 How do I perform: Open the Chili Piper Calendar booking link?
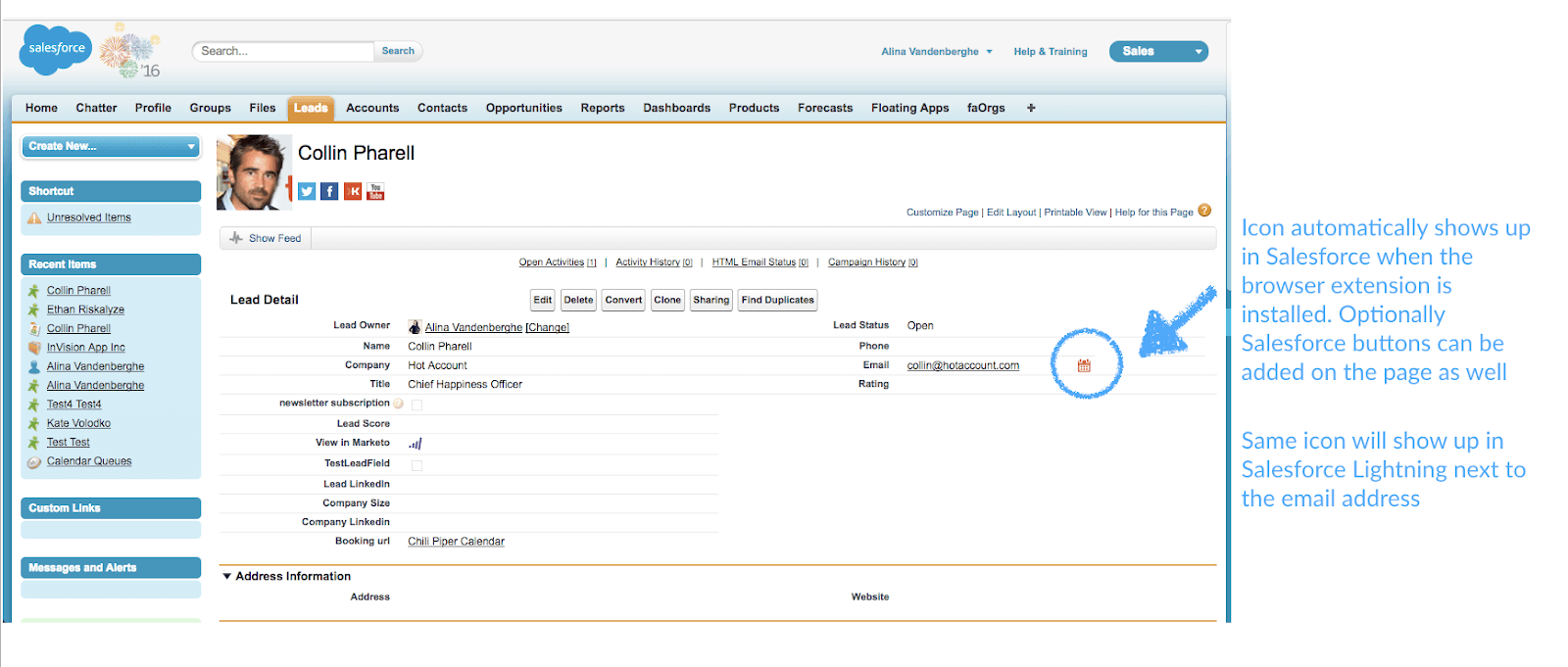pos(457,542)
